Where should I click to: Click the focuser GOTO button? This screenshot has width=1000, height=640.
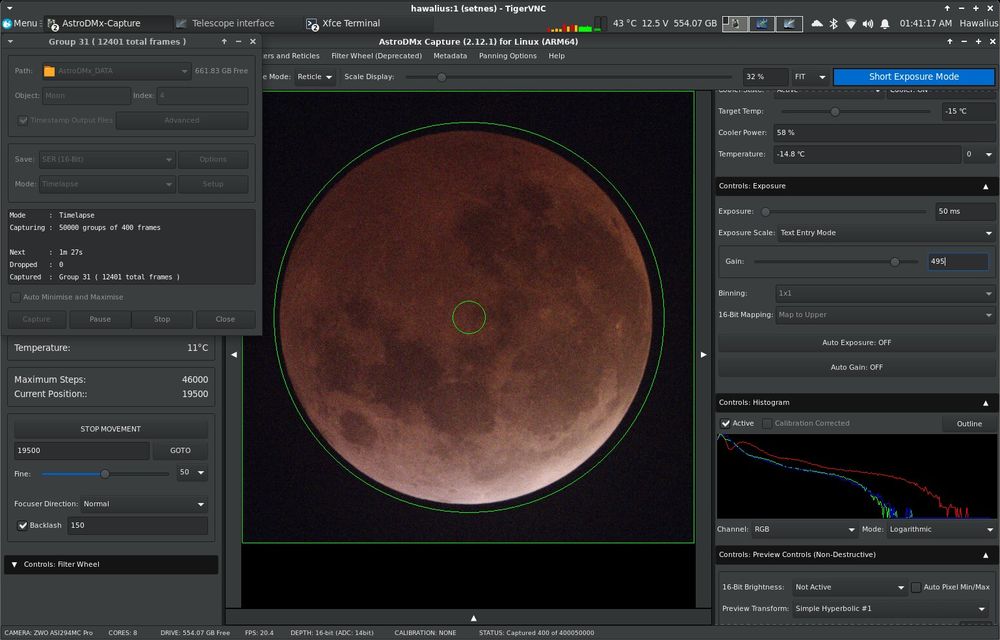[180, 451]
